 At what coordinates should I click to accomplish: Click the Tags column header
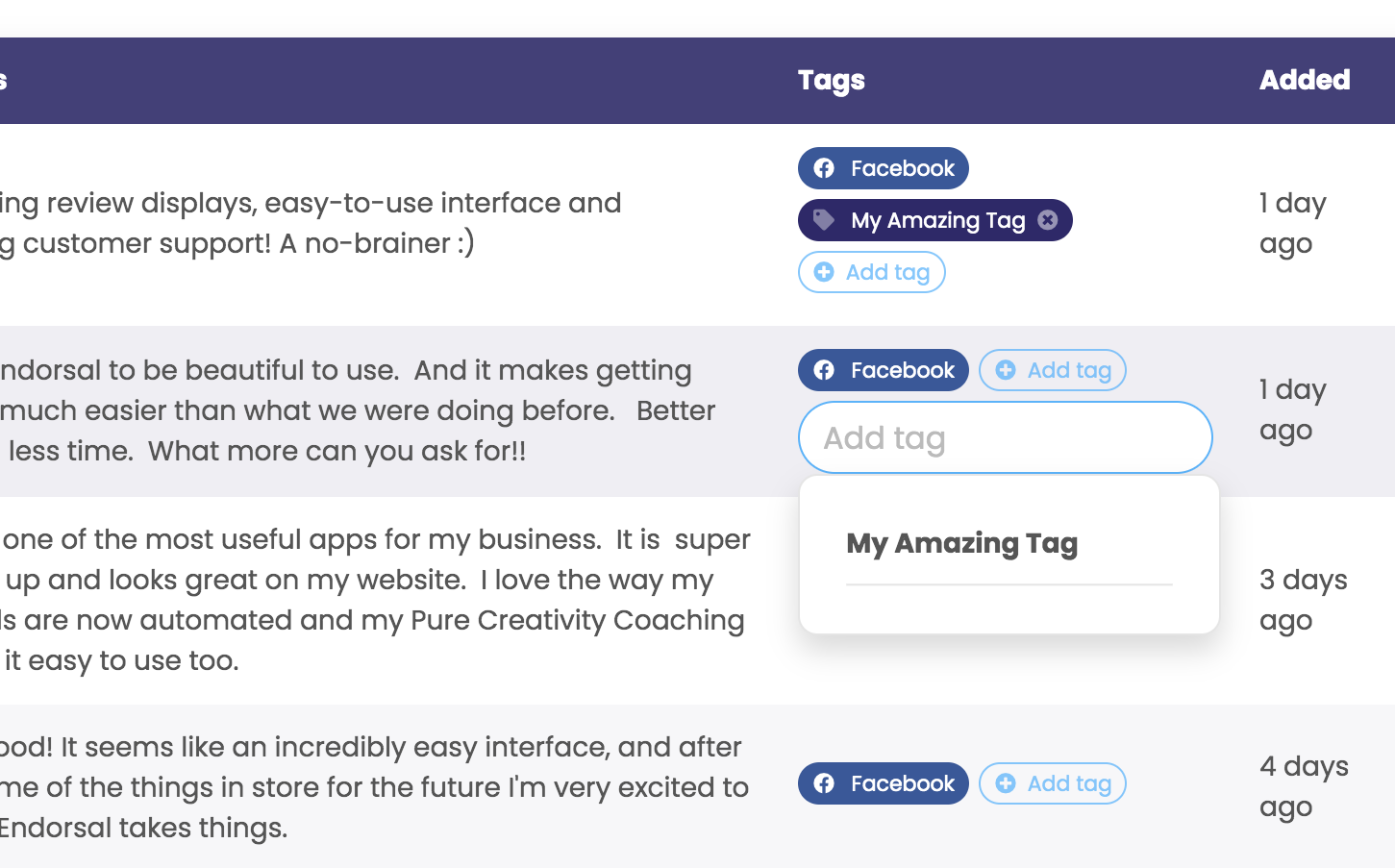pos(832,81)
